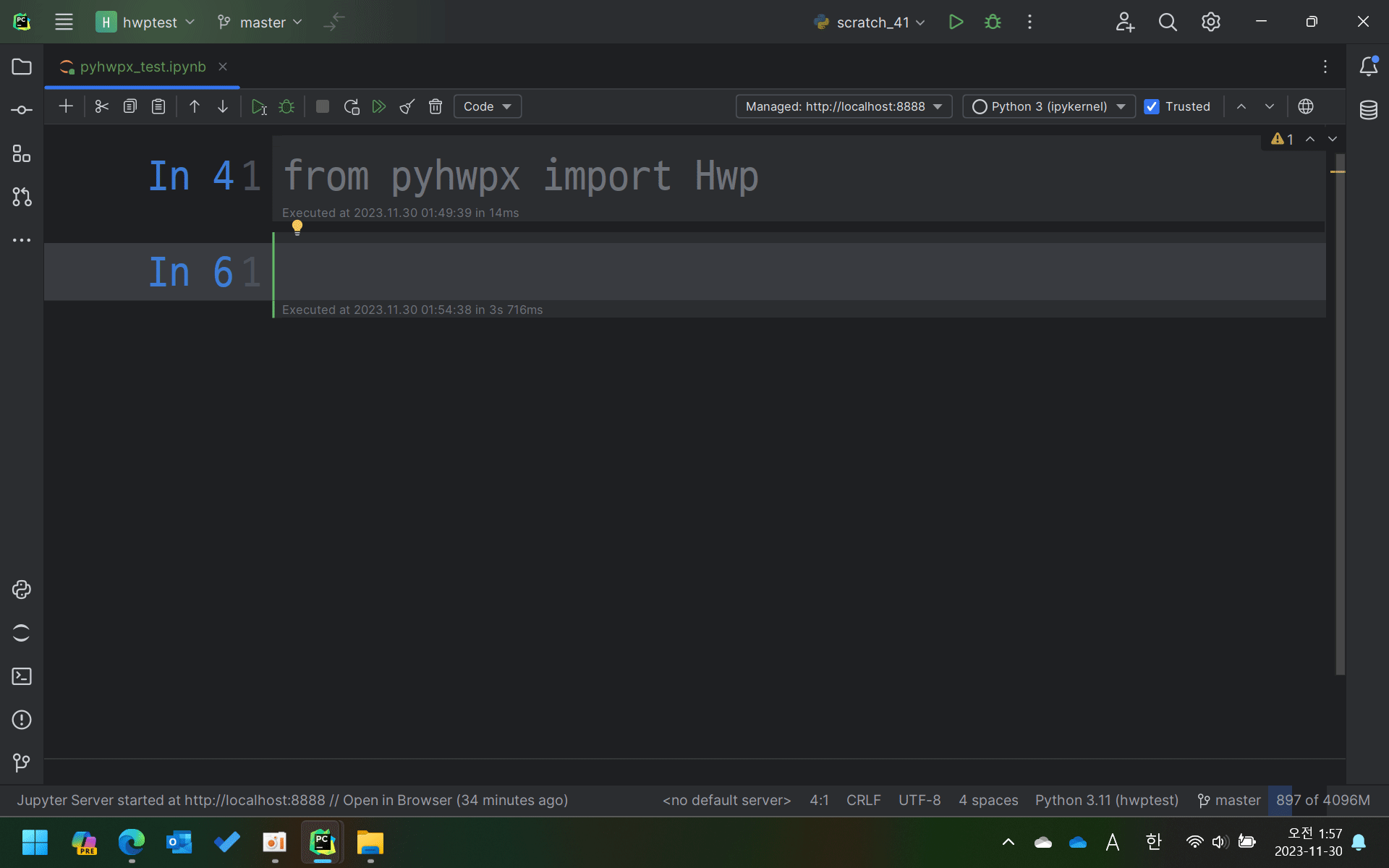
Task: Open the main hamburger menu
Action: pos(64,22)
